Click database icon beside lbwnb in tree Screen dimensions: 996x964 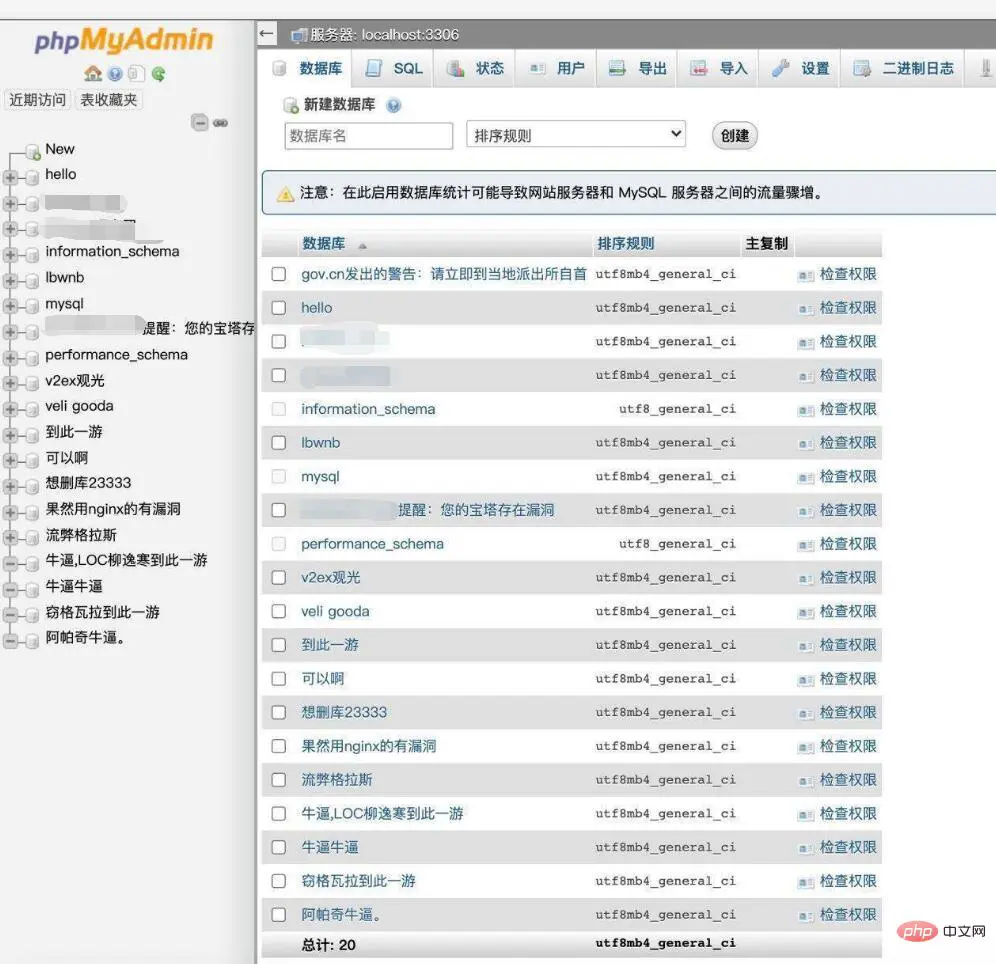point(32,281)
